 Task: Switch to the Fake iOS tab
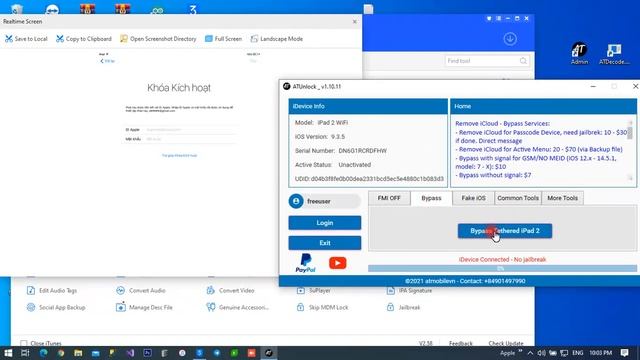pos(473,198)
